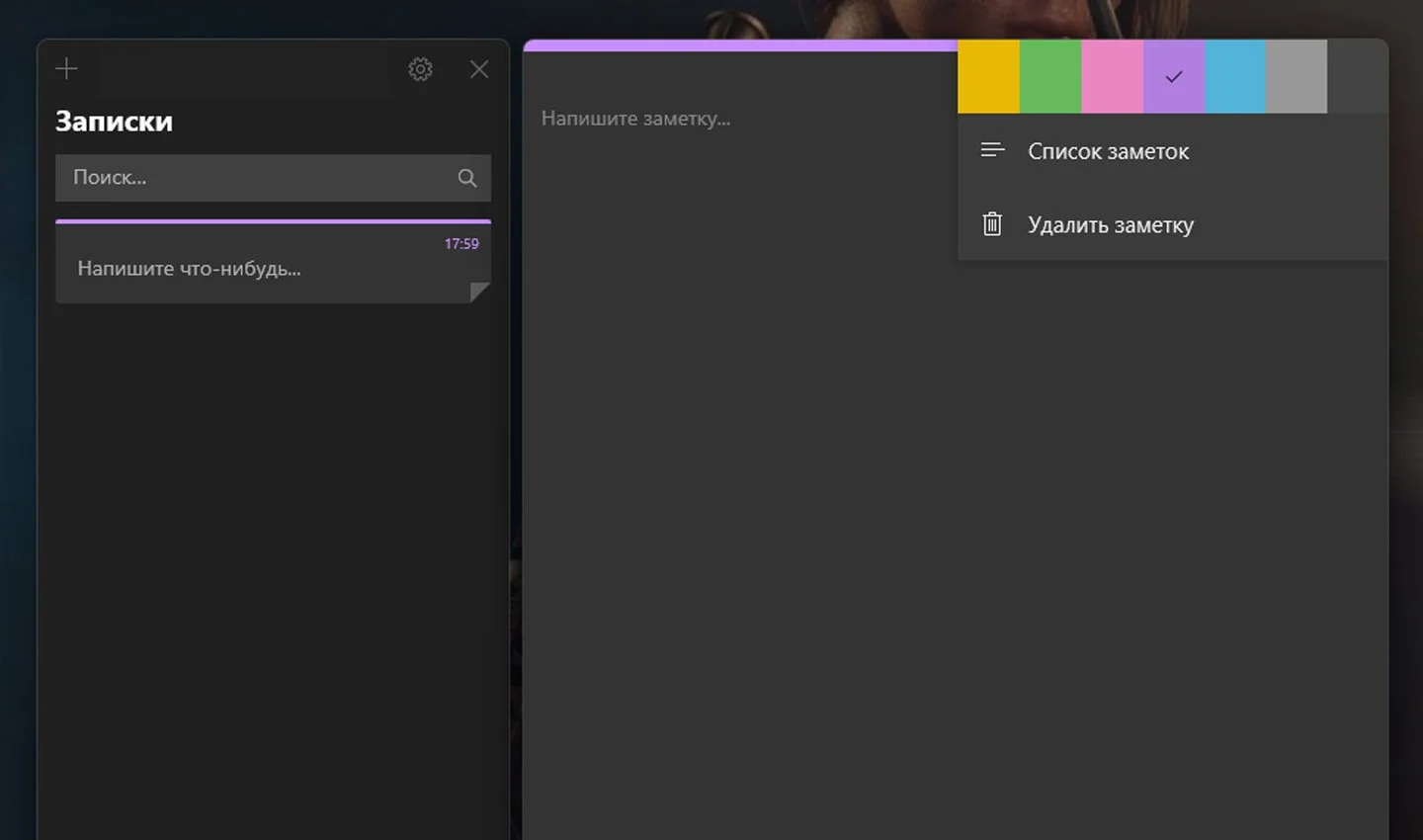Image resolution: width=1423 pixels, height=840 pixels.
Task: Close the Записки notes list panel
Action: (x=479, y=69)
